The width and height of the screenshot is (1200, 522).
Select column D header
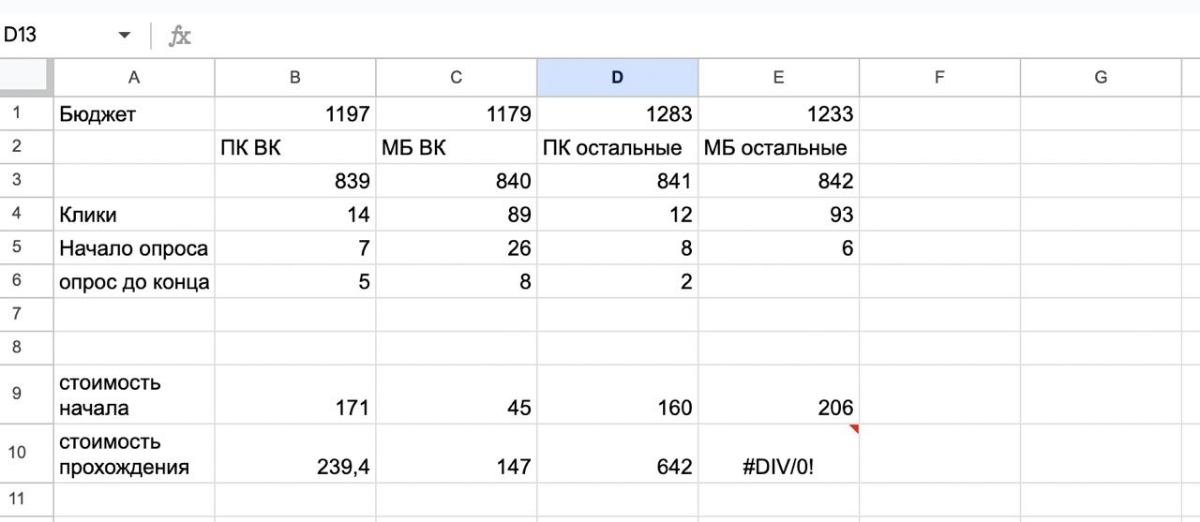click(x=617, y=77)
